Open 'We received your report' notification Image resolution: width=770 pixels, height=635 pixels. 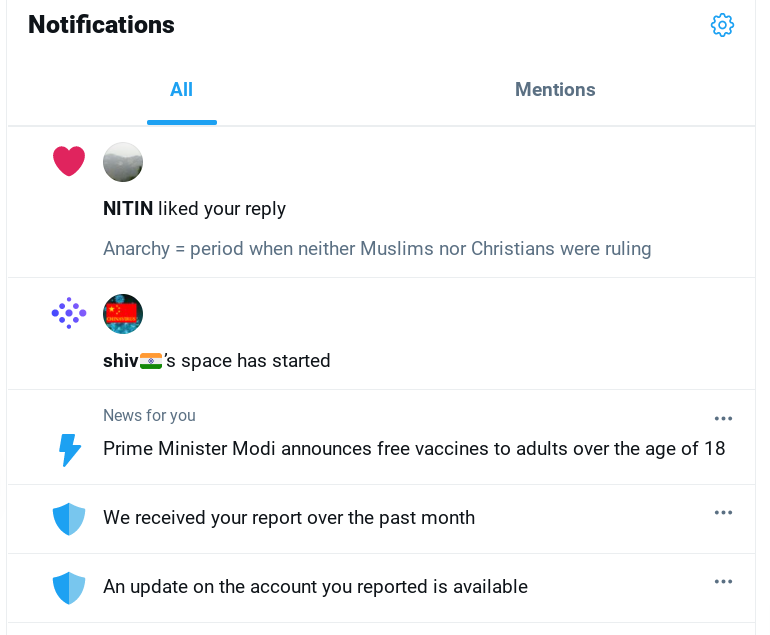tap(289, 518)
